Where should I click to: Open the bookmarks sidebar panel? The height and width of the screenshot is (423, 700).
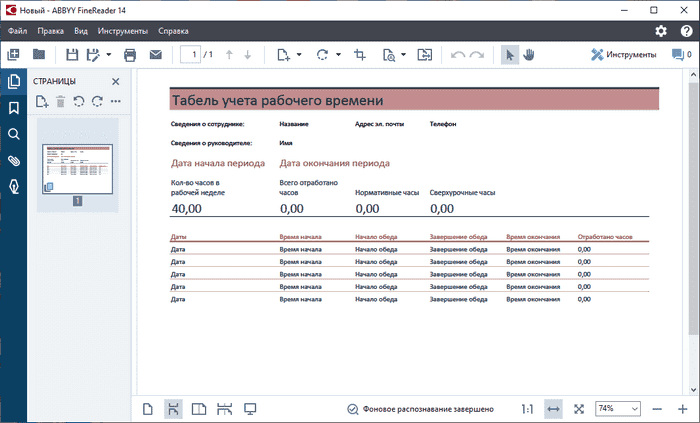tap(14, 108)
